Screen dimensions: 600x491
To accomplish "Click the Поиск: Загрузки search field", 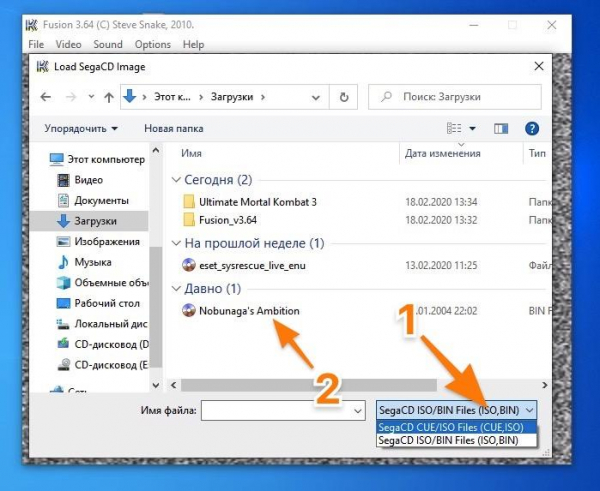I will click(455, 97).
